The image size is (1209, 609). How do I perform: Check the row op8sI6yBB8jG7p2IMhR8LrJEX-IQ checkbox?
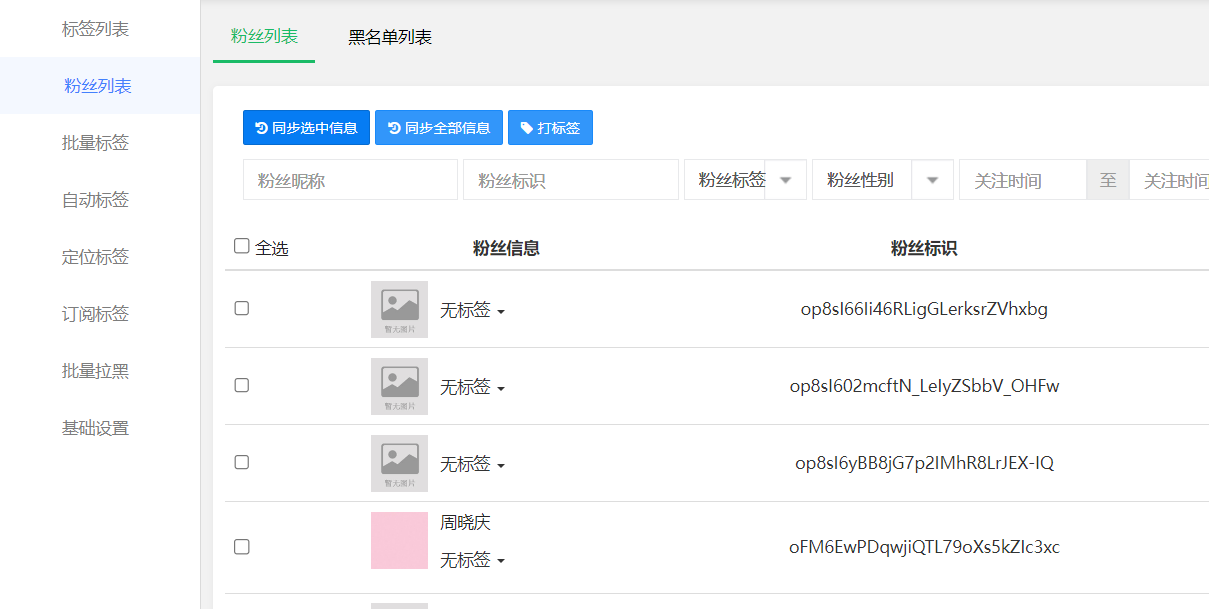(x=242, y=462)
